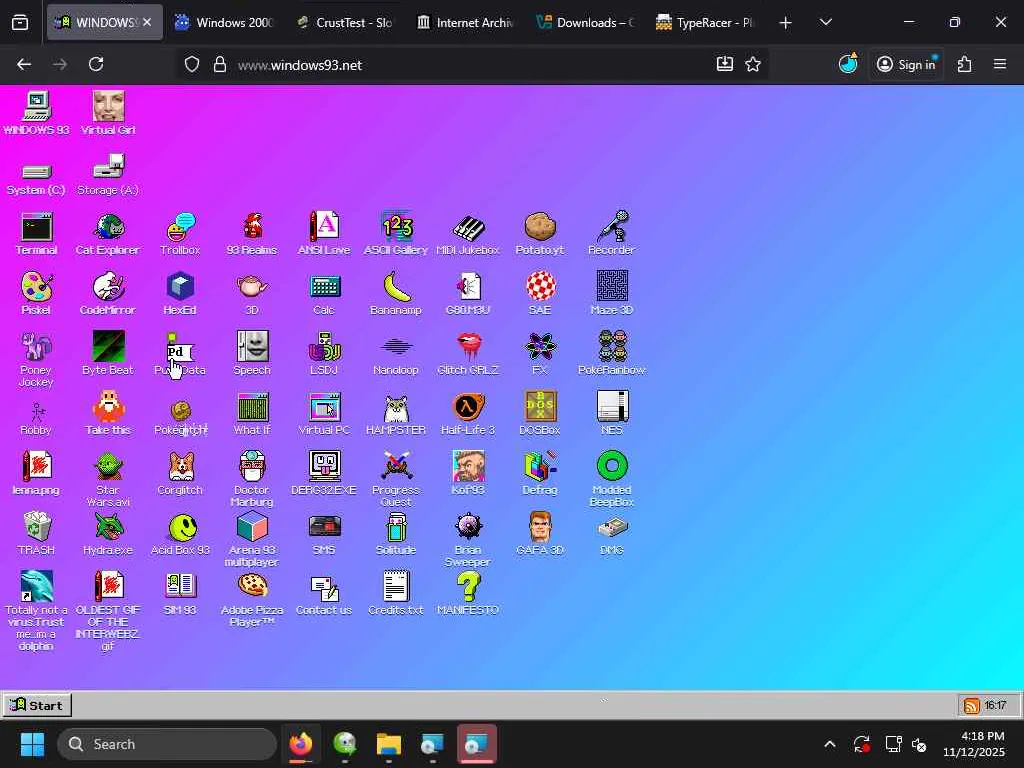1024x768 pixels.
Task: Open ASCII Gallery icon
Action: point(396,234)
